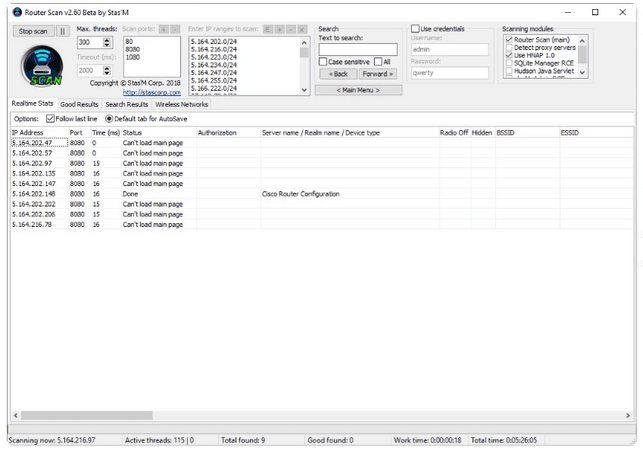This screenshot has width=643, height=450.
Task: Switch to the Good Results tab
Action: click(x=79, y=104)
